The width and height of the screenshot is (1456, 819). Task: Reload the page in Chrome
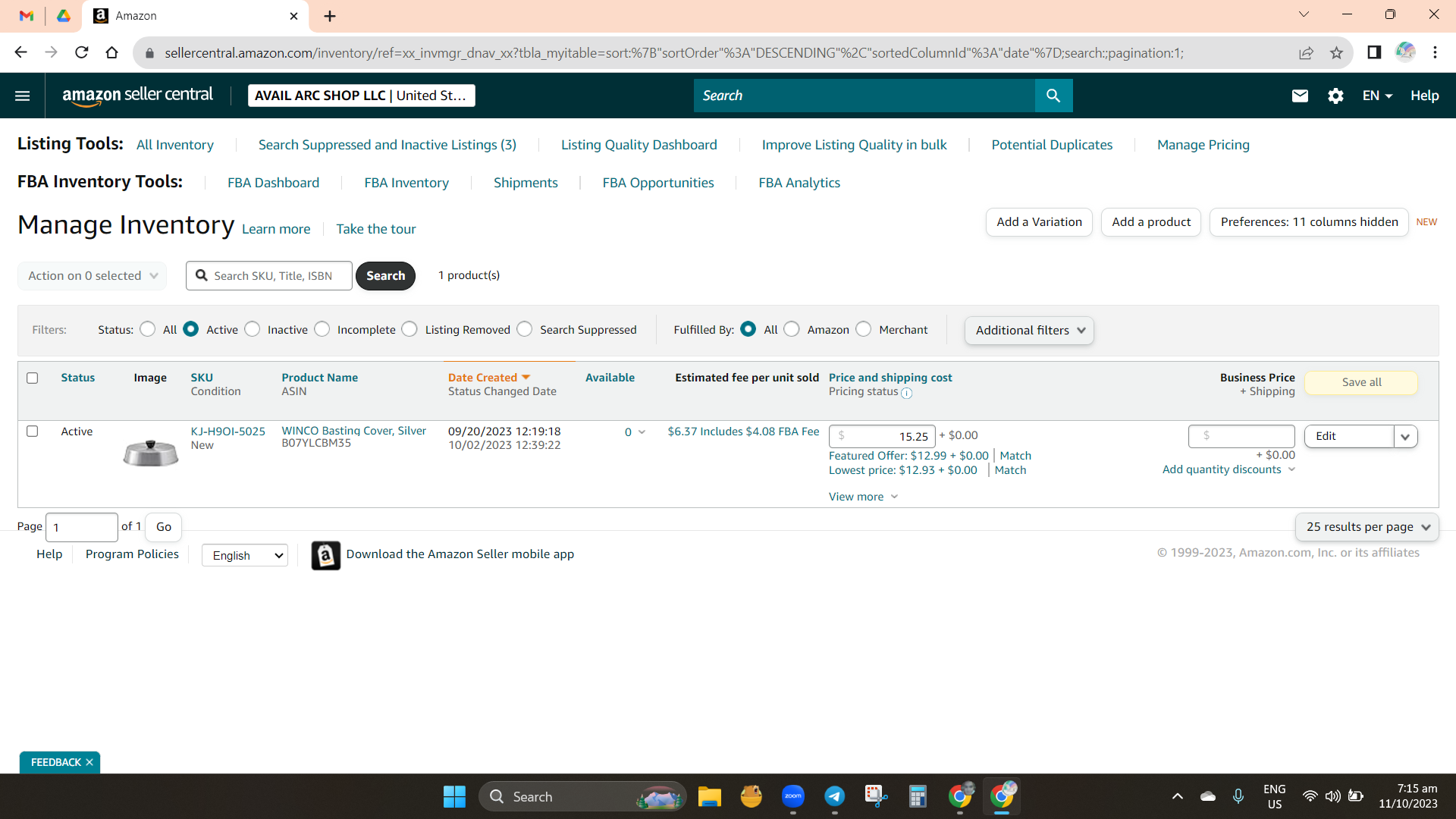(82, 52)
